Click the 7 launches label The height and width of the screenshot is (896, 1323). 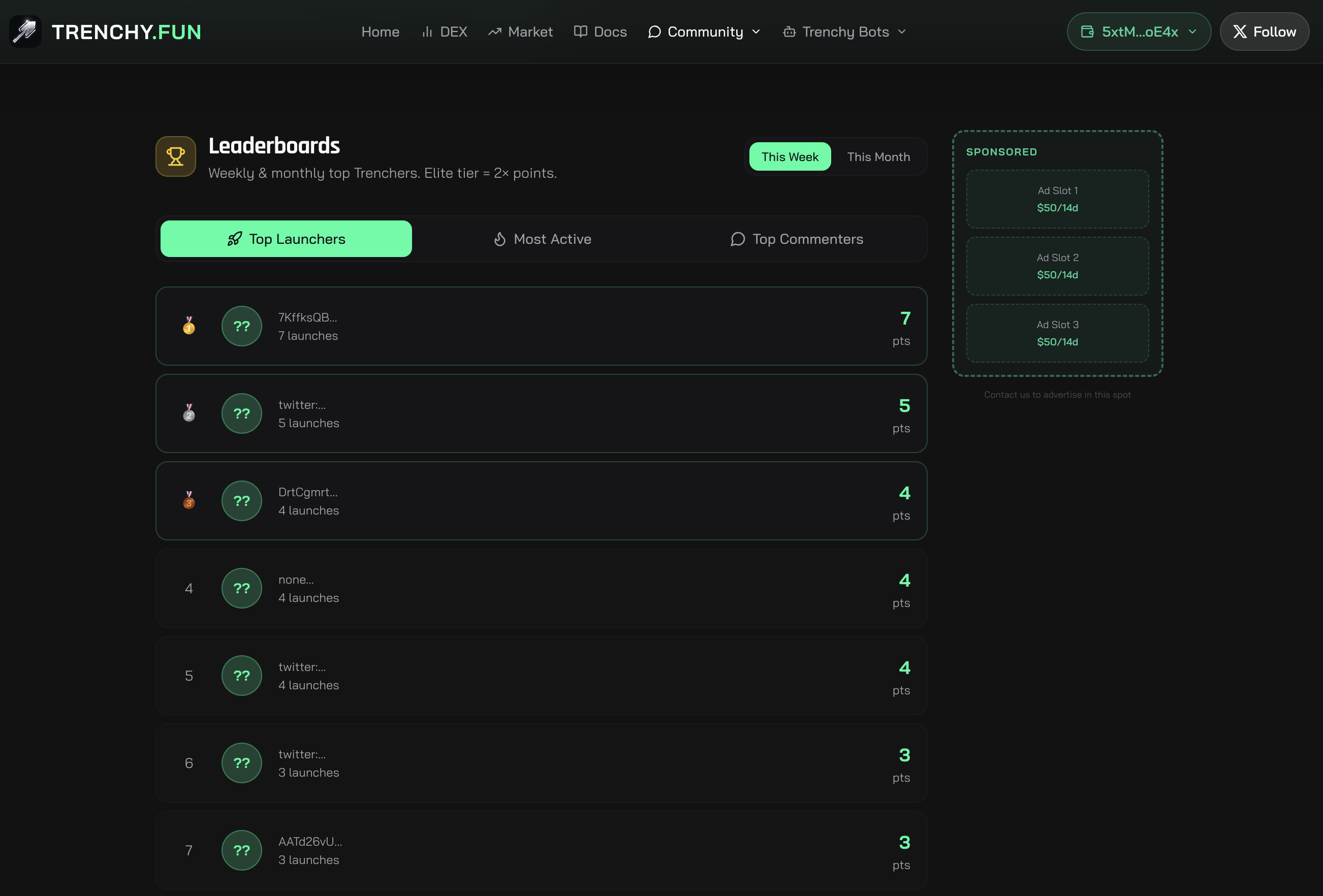(x=308, y=336)
